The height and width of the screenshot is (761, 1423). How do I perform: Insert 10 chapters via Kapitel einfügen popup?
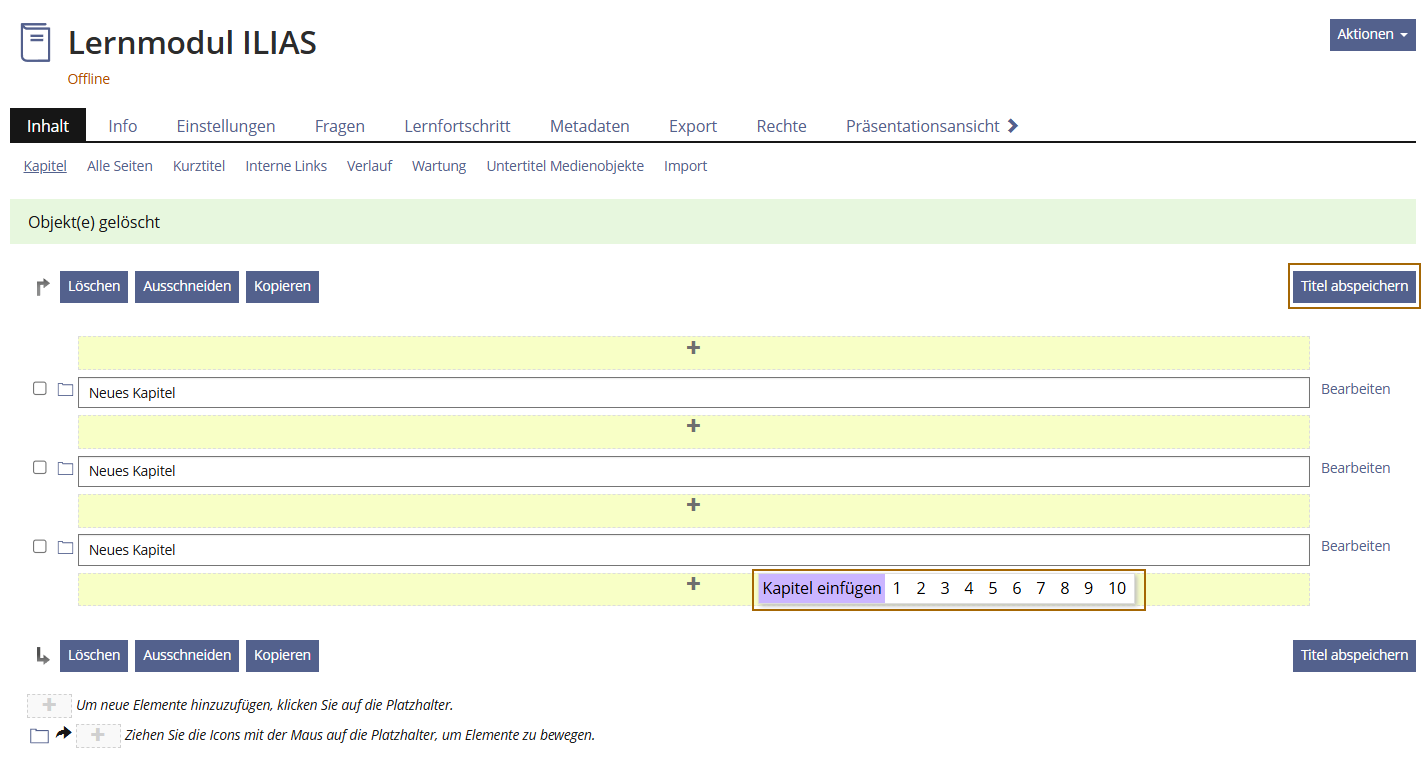[x=1117, y=588]
